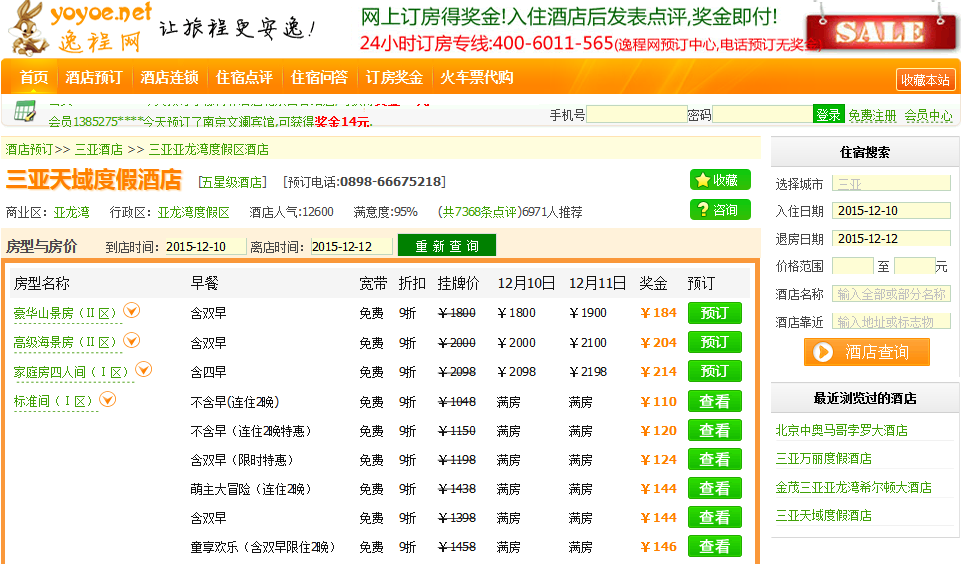Image resolution: width=963 pixels, height=564 pixels.
Task: Click the yoyoe.net rabbit logo
Action: pyautogui.click(x=78, y=27)
